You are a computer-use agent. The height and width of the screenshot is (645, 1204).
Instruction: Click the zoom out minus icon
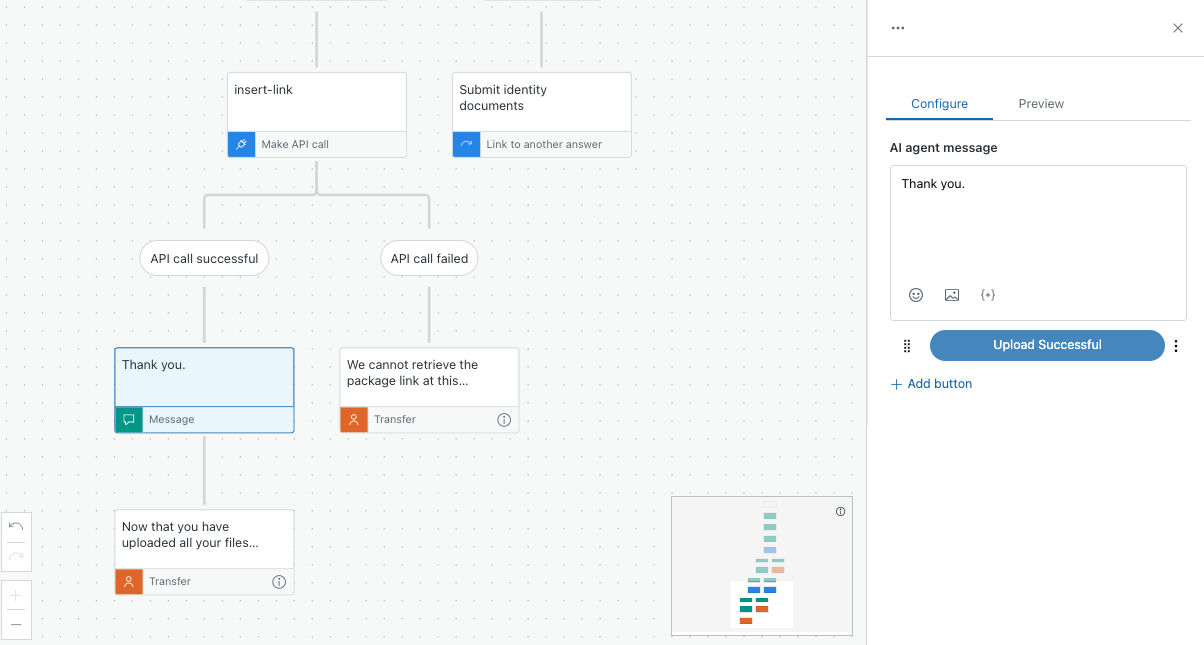[x=16, y=624]
